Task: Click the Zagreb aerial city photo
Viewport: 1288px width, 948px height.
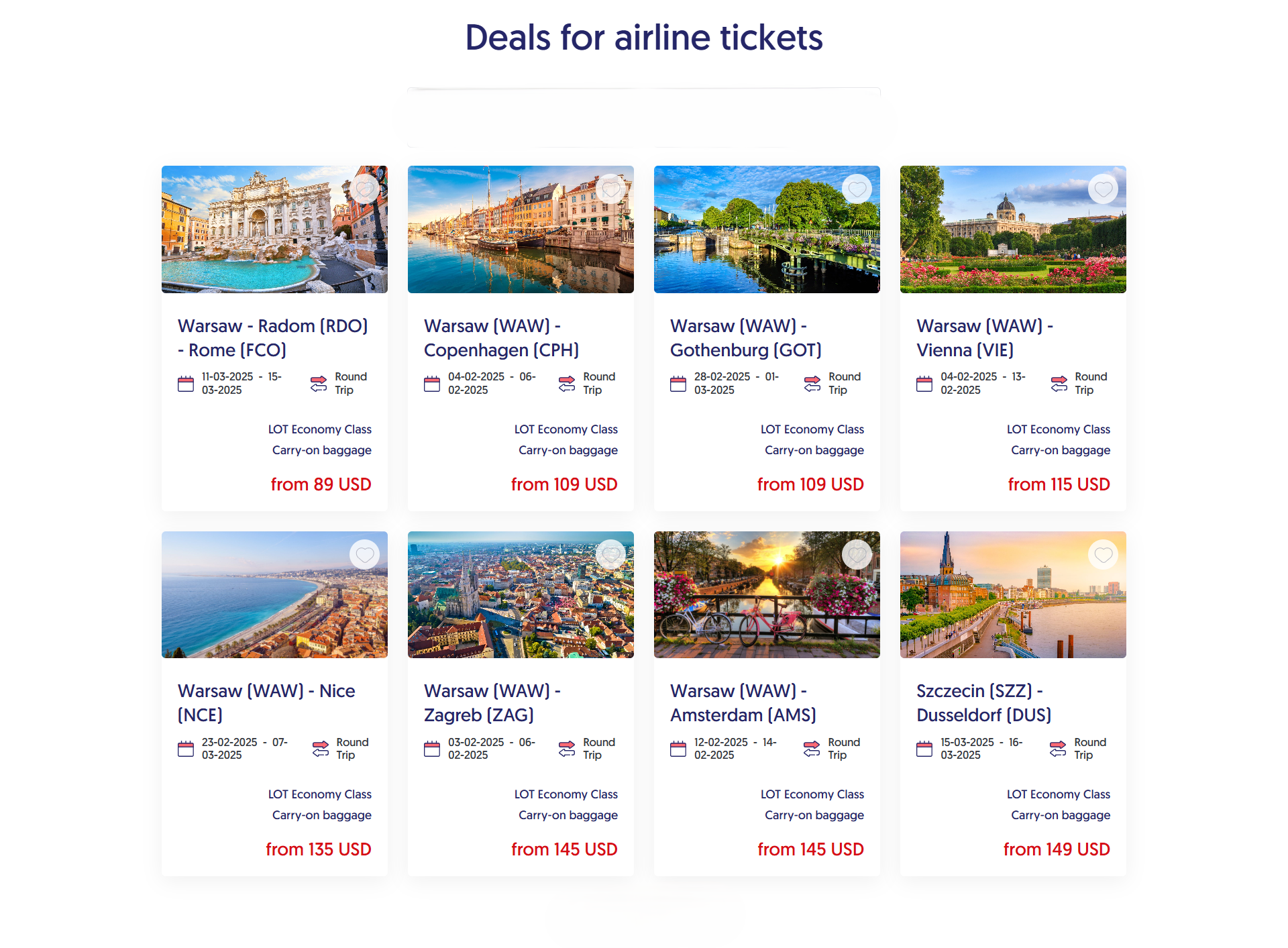Action: point(521,595)
